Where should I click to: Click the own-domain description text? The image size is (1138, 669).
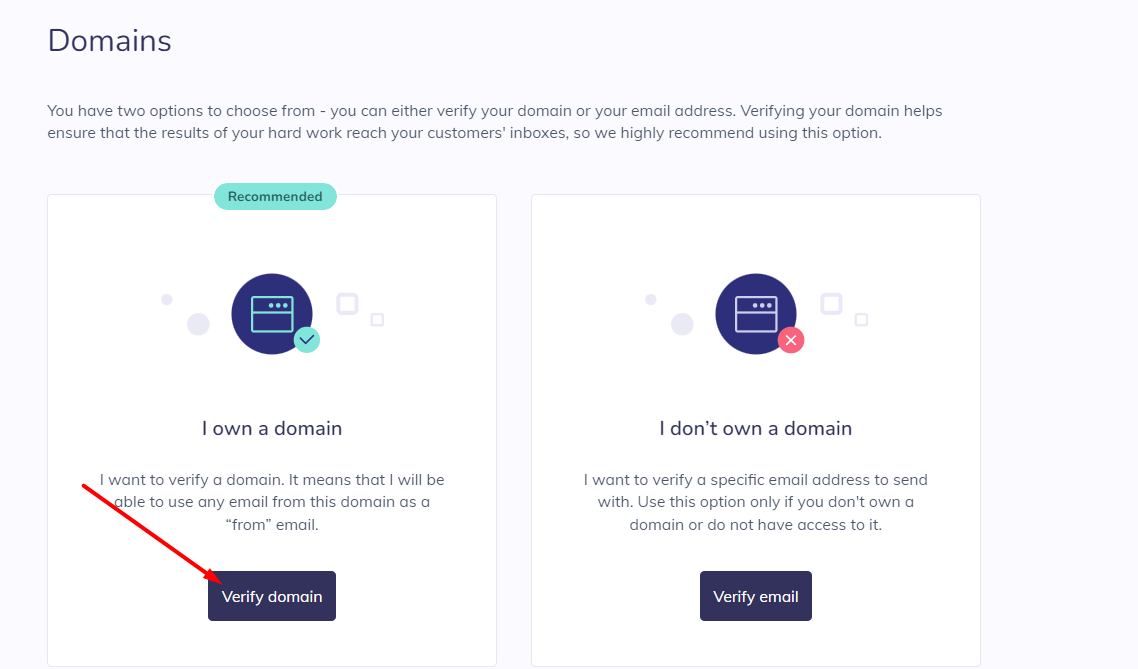272,502
